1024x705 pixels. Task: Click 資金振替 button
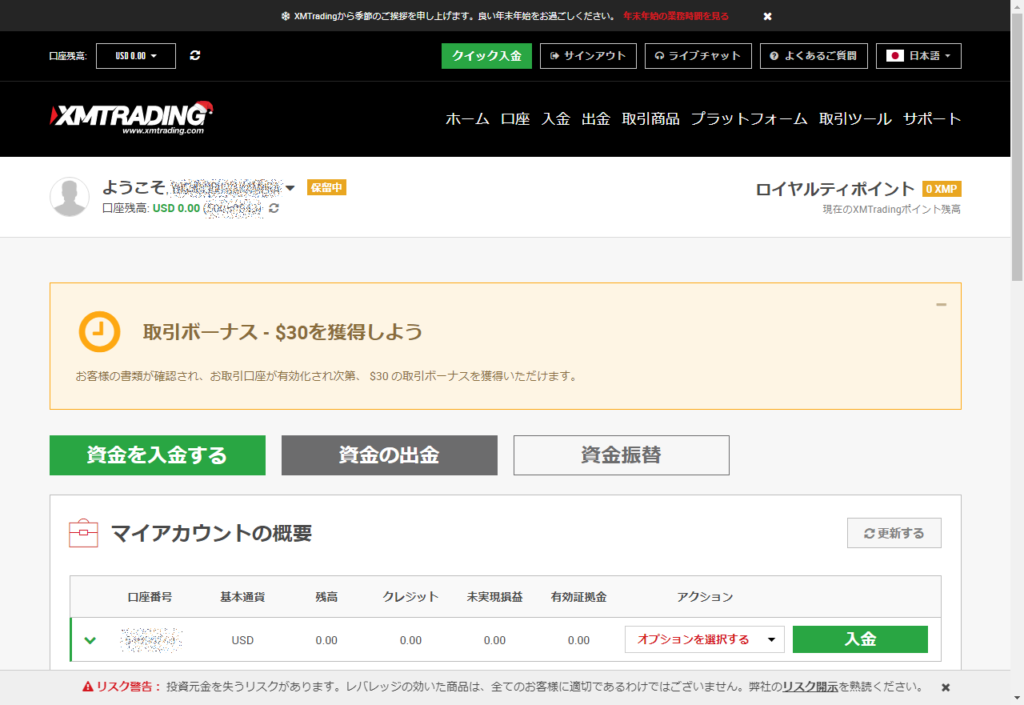point(621,455)
